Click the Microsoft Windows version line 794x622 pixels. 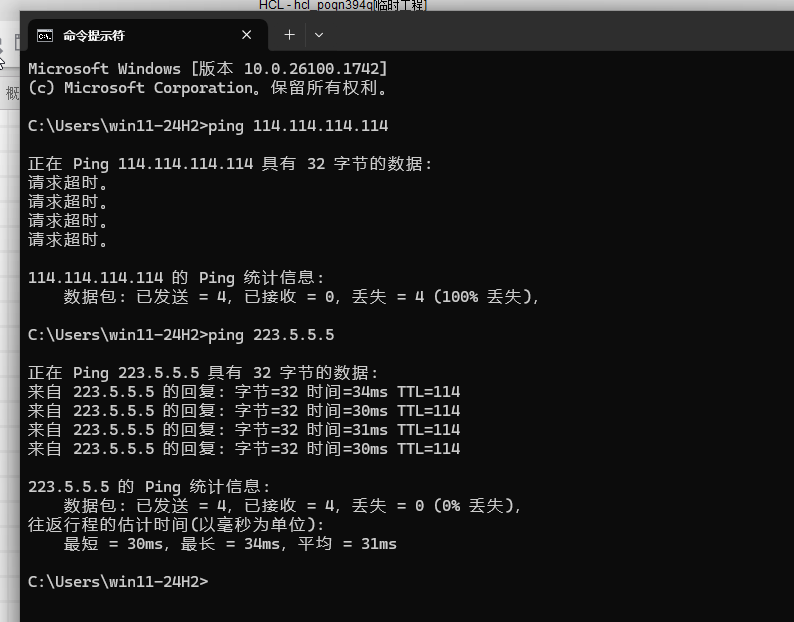(207, 69)
